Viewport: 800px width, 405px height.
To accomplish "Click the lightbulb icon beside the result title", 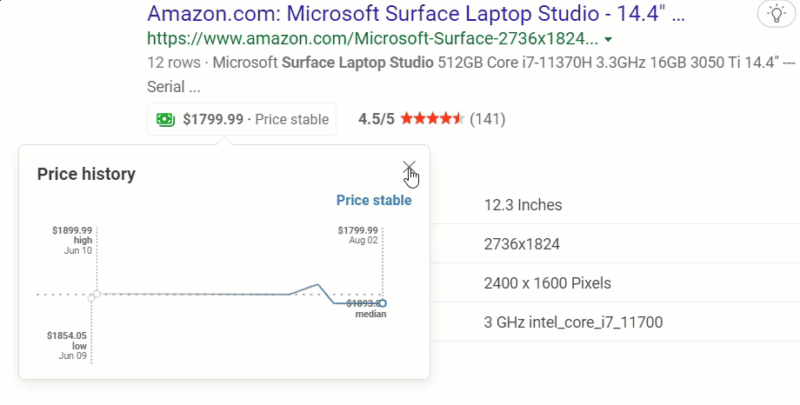I will click(x=773, y=14).
